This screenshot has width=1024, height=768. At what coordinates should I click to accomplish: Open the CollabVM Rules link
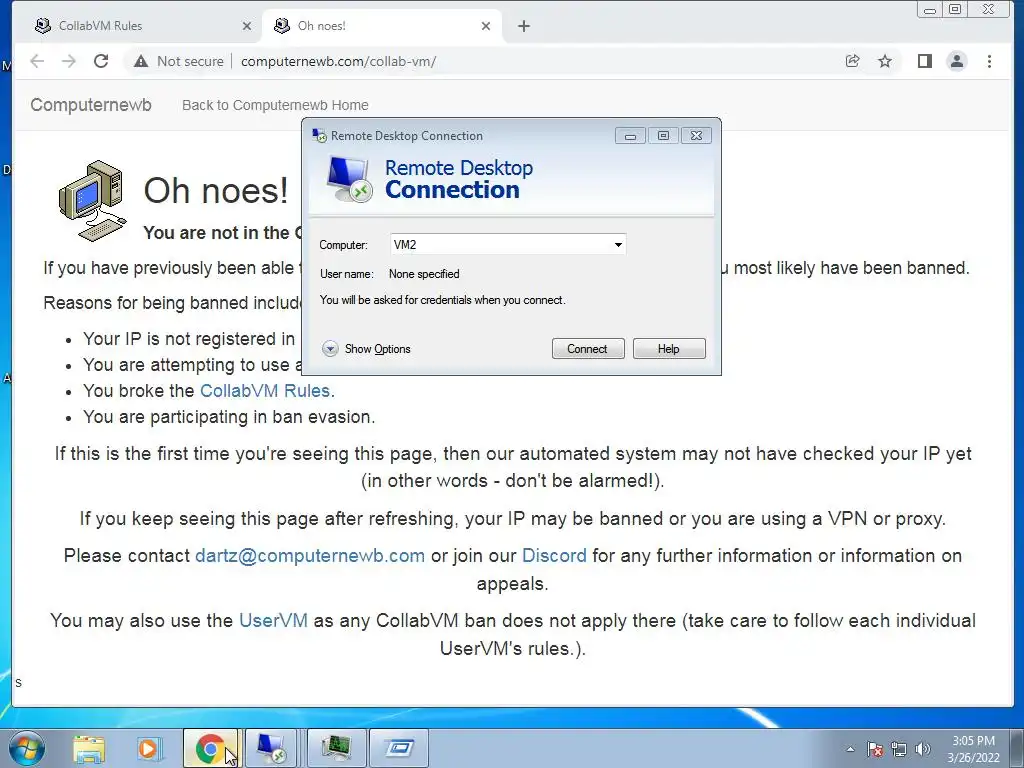coord(264,391)
